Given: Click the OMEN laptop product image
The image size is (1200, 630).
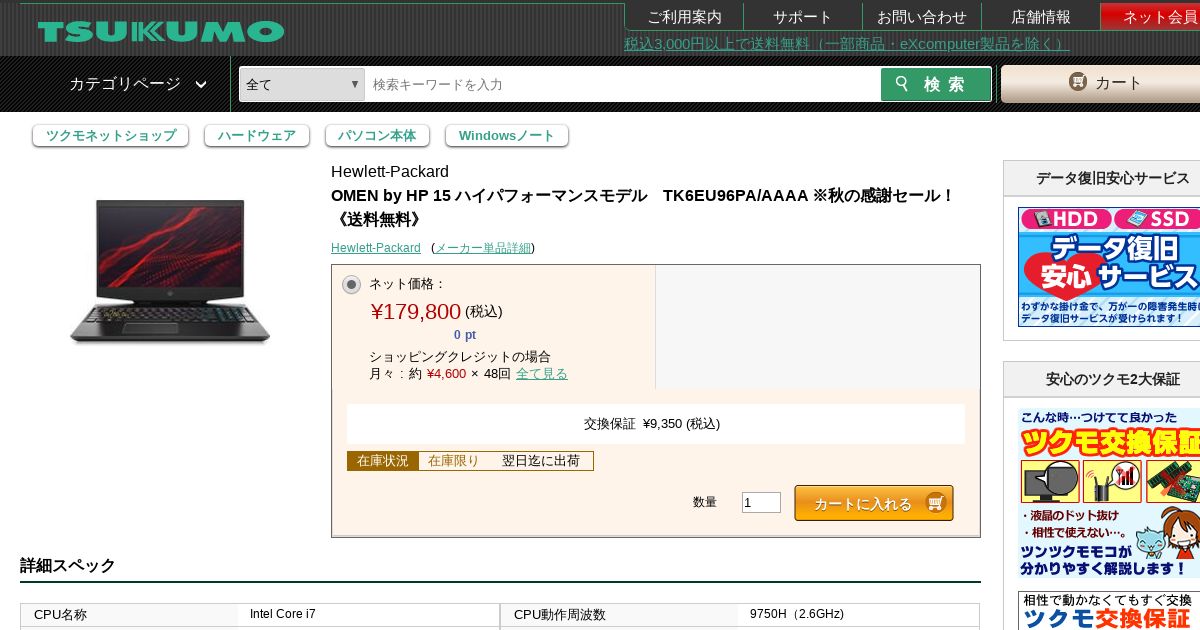Looking at the screenshot, I should pos(170,270).
